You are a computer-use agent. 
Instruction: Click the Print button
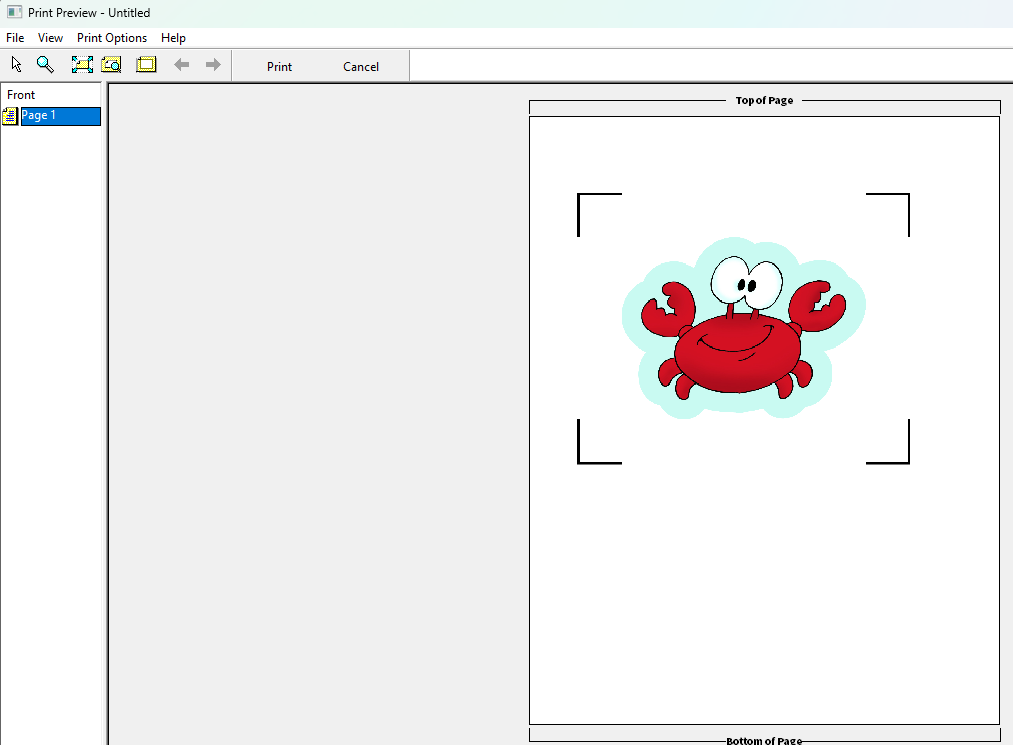pos(279,67)
